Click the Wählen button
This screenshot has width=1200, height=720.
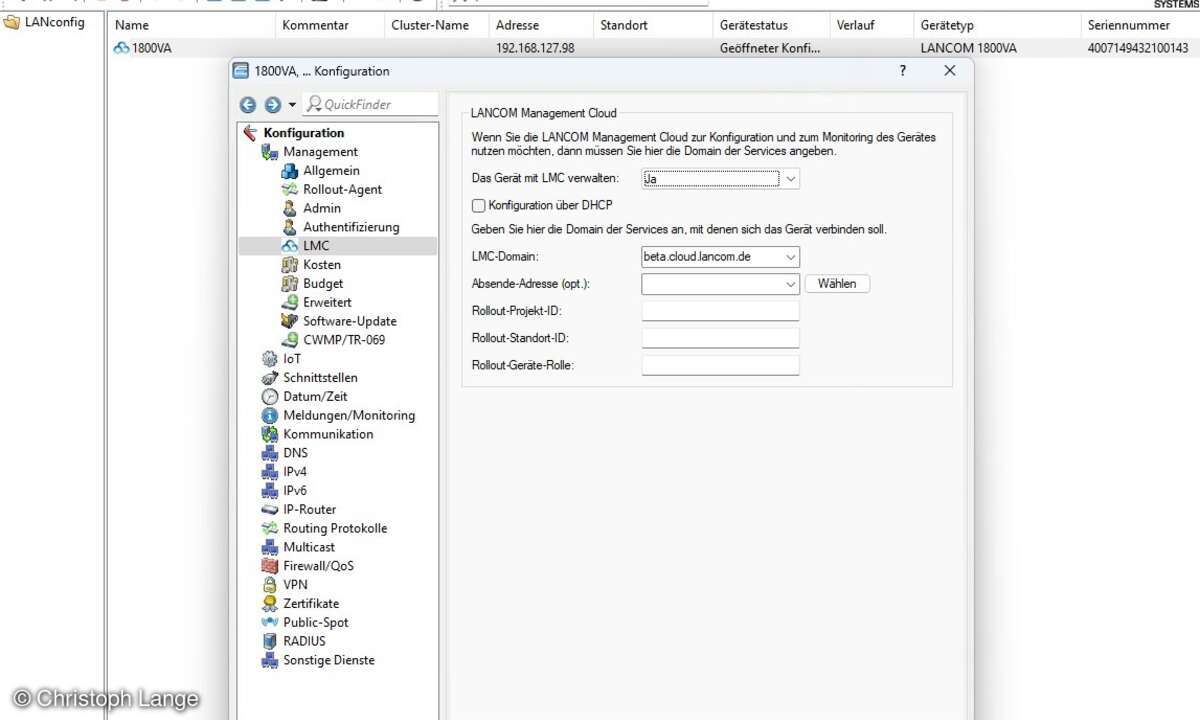(x=837, y=284)
